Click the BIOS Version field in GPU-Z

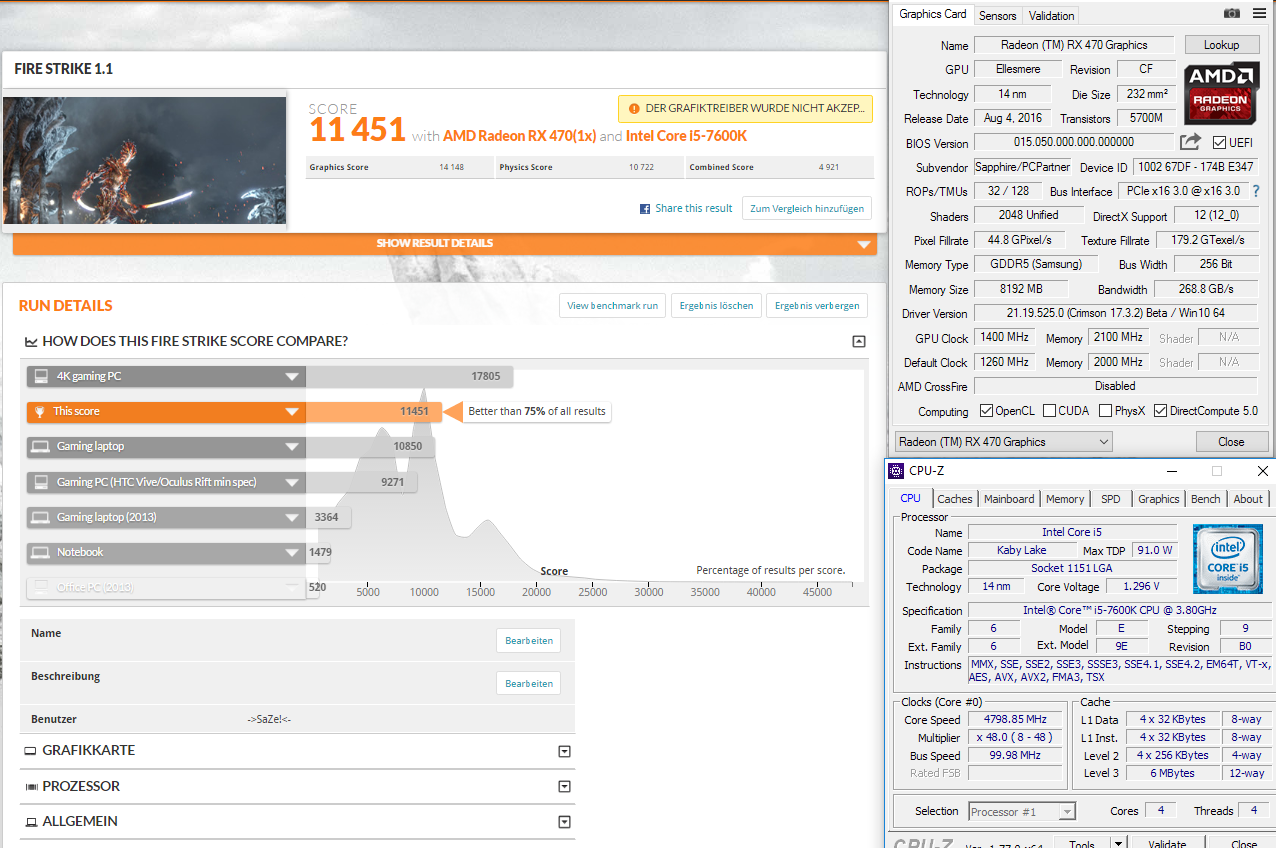pyautogui.click(x=1073, y=143)
